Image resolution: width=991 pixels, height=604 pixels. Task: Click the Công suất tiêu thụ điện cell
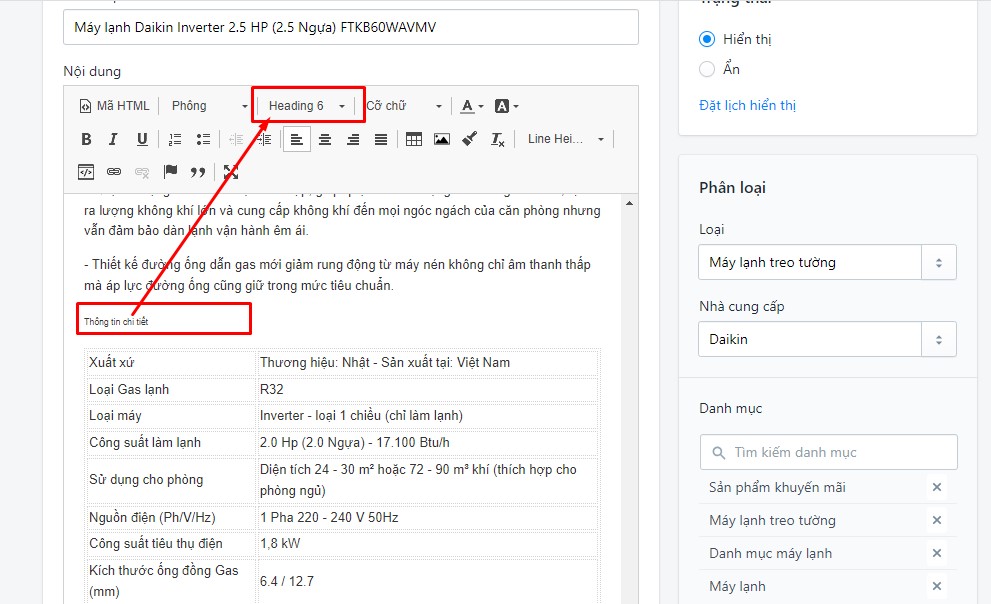coord(171,543)
